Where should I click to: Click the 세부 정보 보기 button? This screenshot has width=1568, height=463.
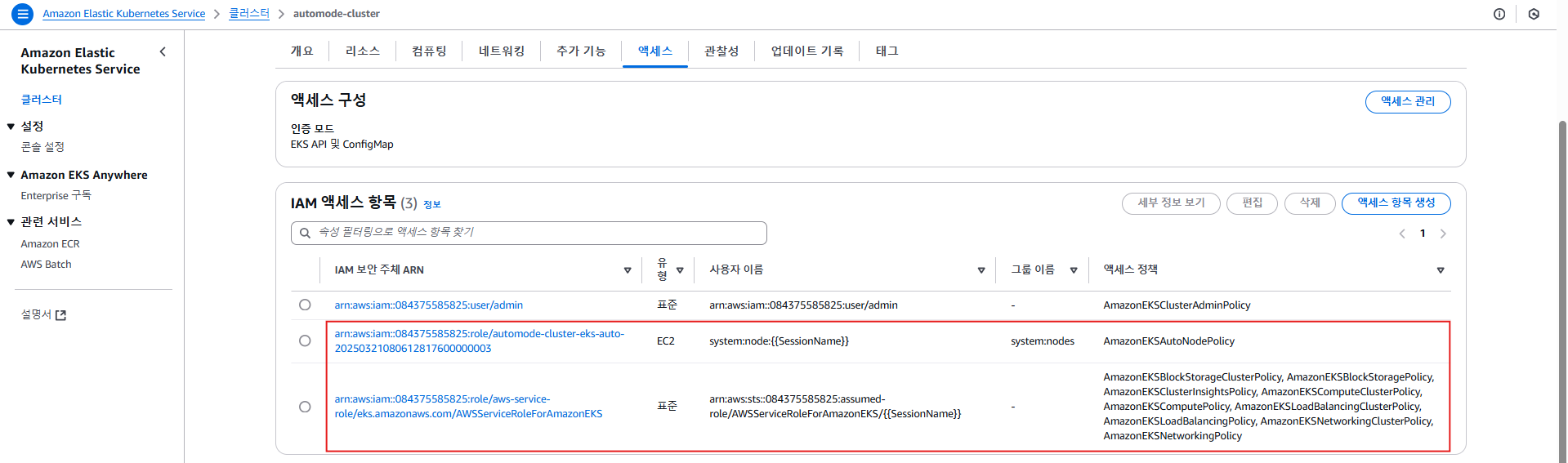(1171, 203)
